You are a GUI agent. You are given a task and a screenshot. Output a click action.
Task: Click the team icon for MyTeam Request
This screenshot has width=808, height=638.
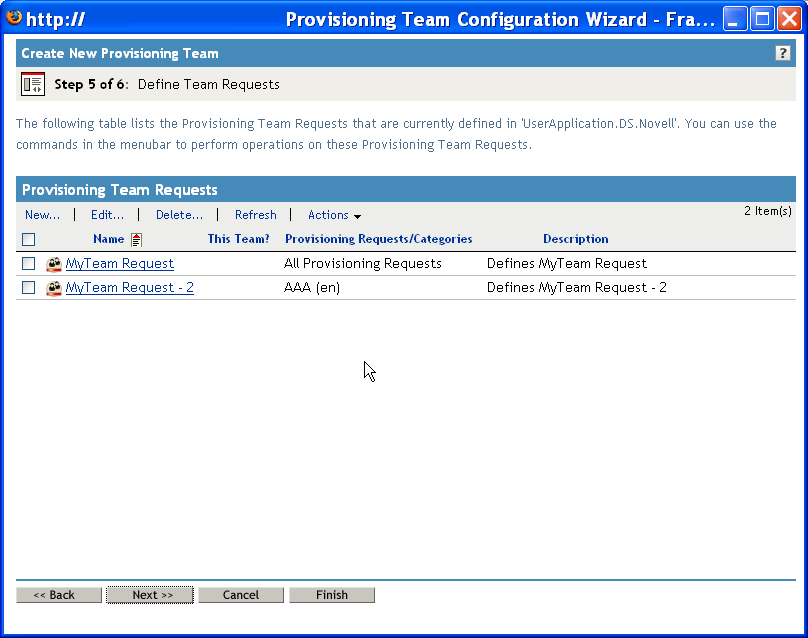[54, 264]
